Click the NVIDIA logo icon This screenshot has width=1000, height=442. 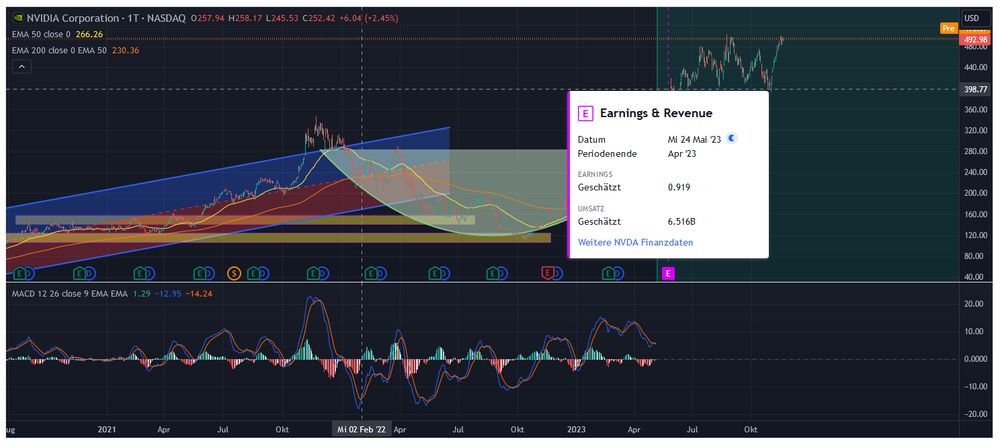(x=17, y=18)
